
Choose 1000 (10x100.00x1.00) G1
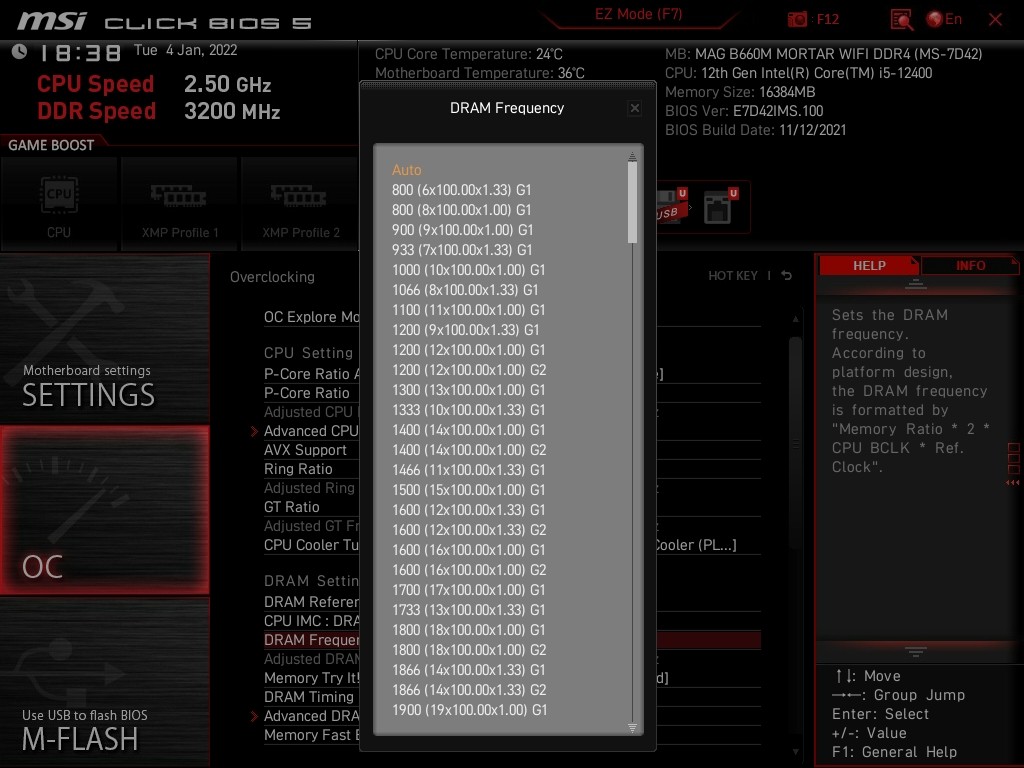point(468,270)
